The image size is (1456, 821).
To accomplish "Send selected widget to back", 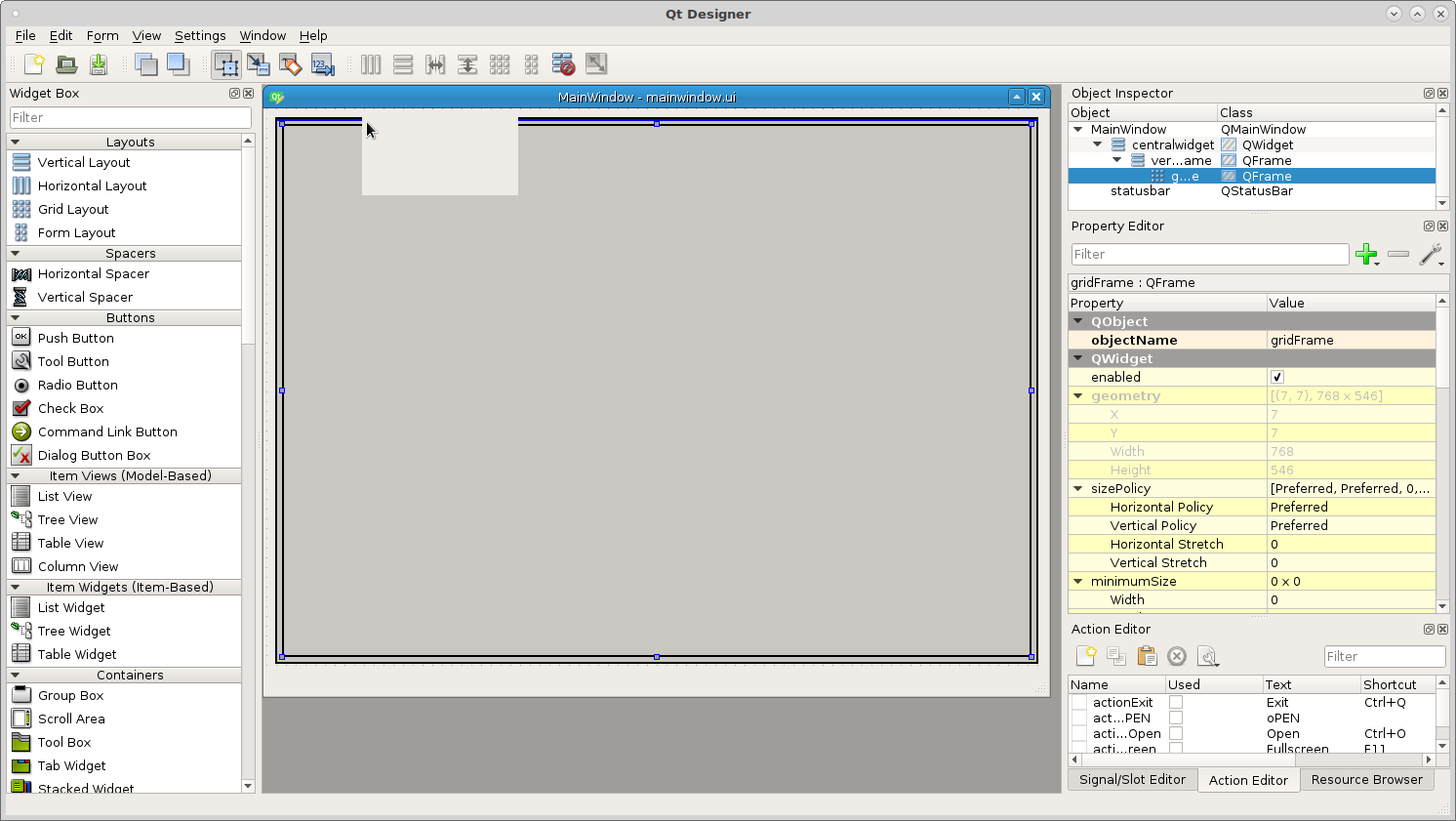I will pyautogui.click(x=146, y=64).
